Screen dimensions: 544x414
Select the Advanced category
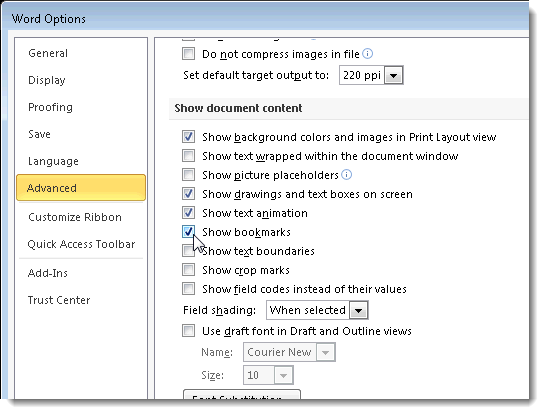click(x=81, y=188)
